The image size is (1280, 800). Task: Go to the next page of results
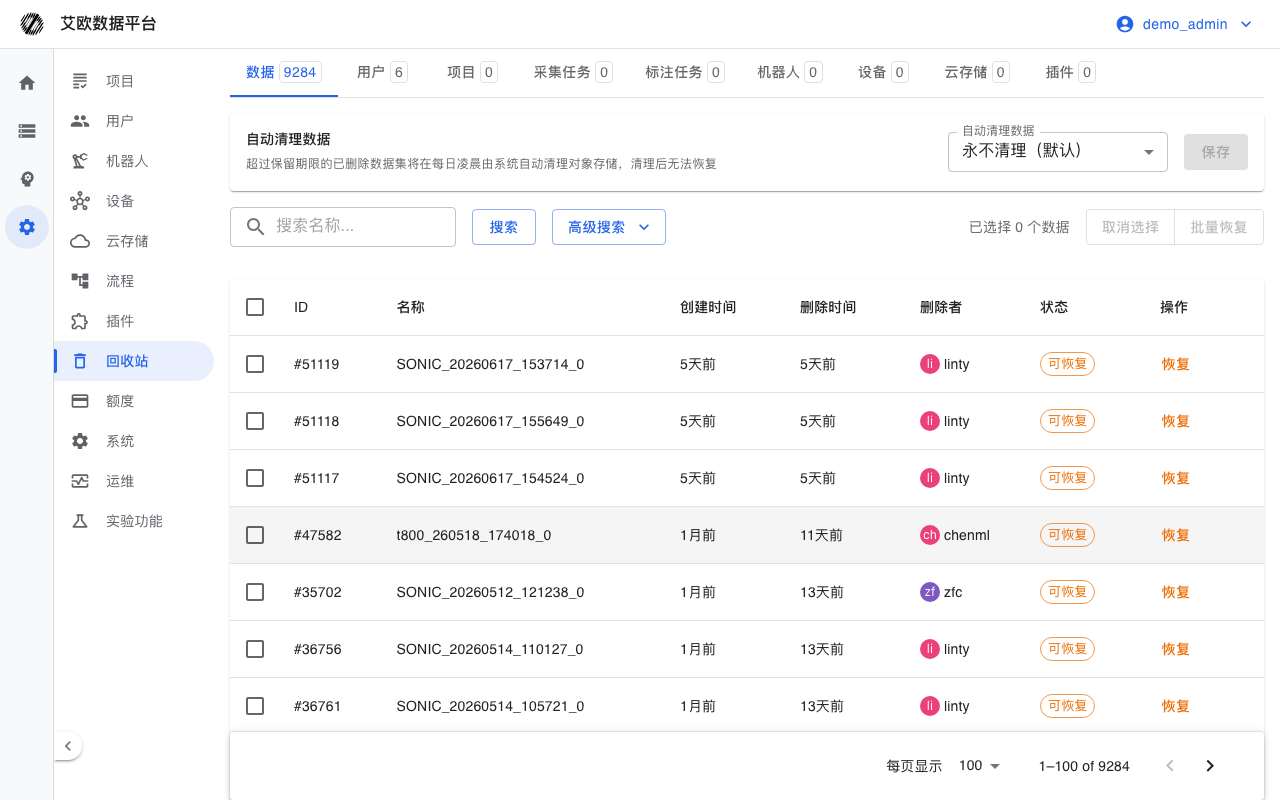tap(1210, 766)
